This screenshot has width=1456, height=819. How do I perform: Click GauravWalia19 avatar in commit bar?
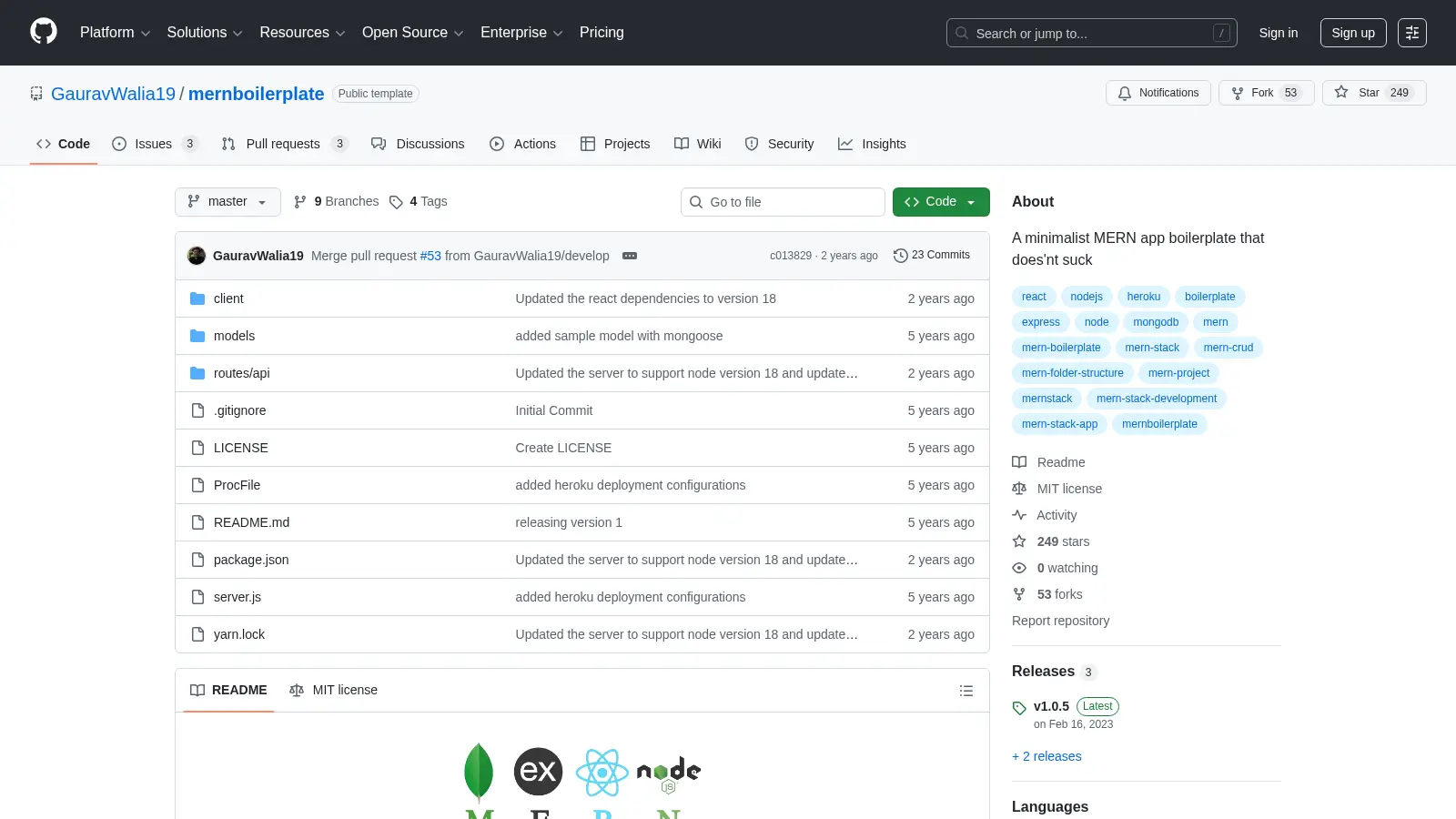[x=197, y=256]
